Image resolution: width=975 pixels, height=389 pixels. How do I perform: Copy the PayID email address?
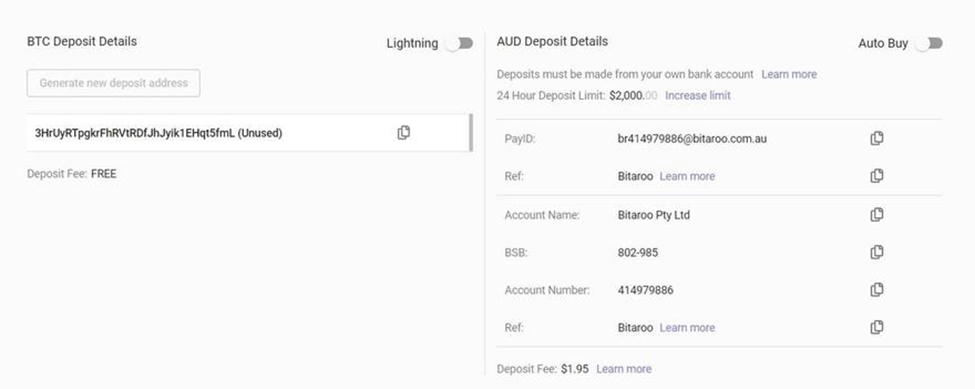pyautogui.click(x=877, y=139)
